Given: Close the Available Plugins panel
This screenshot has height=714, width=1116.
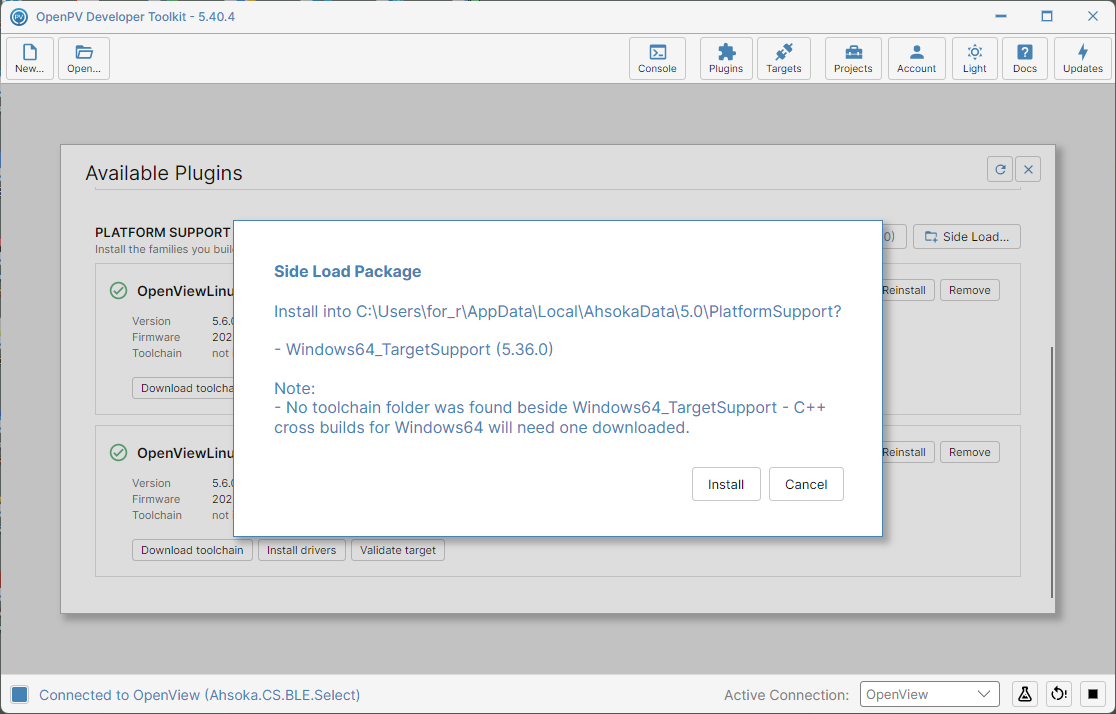Looking at the screenshot, I should 1028,169.
